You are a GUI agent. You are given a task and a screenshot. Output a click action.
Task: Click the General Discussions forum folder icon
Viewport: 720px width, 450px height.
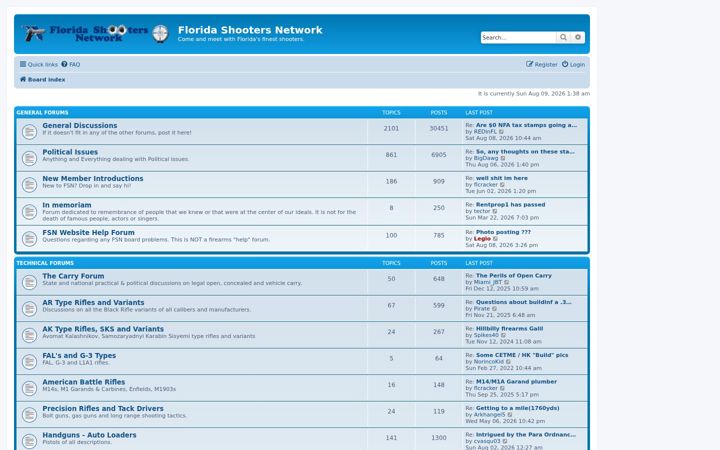[x=29, y=132]
